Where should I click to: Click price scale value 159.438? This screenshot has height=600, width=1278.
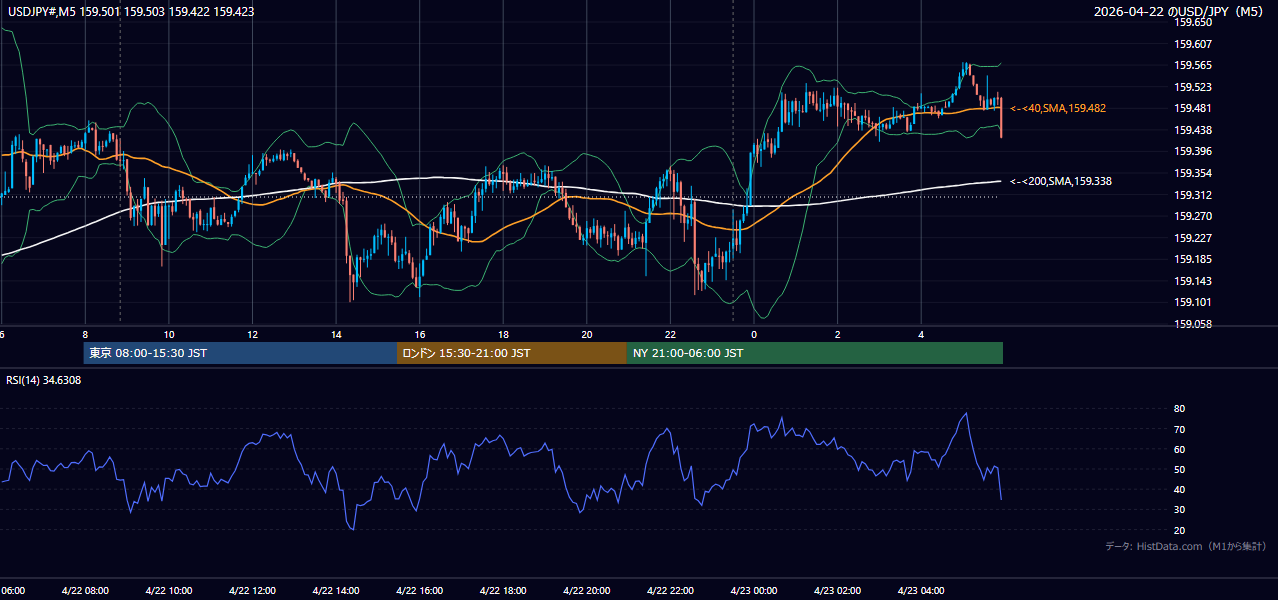(1193, 130)
